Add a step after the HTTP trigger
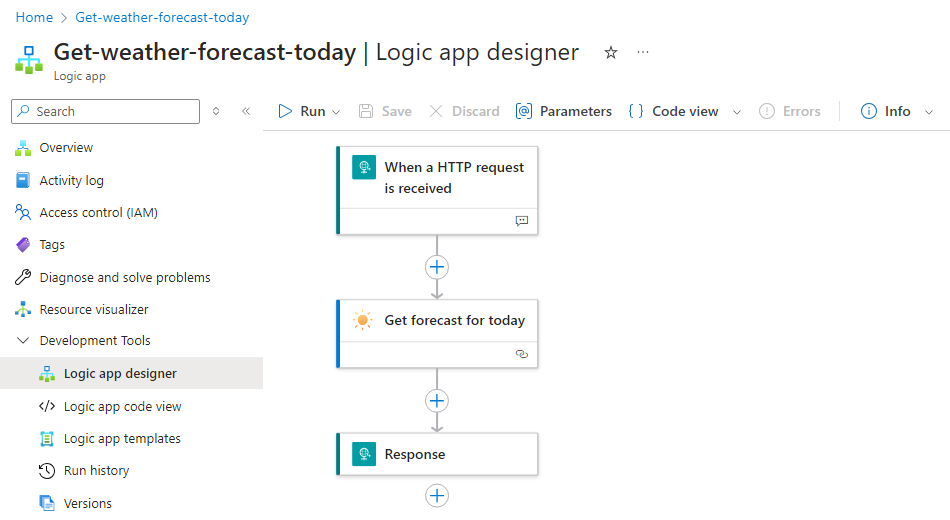The width and height of the screenshot is (950, 520). (x=437, y=267)
